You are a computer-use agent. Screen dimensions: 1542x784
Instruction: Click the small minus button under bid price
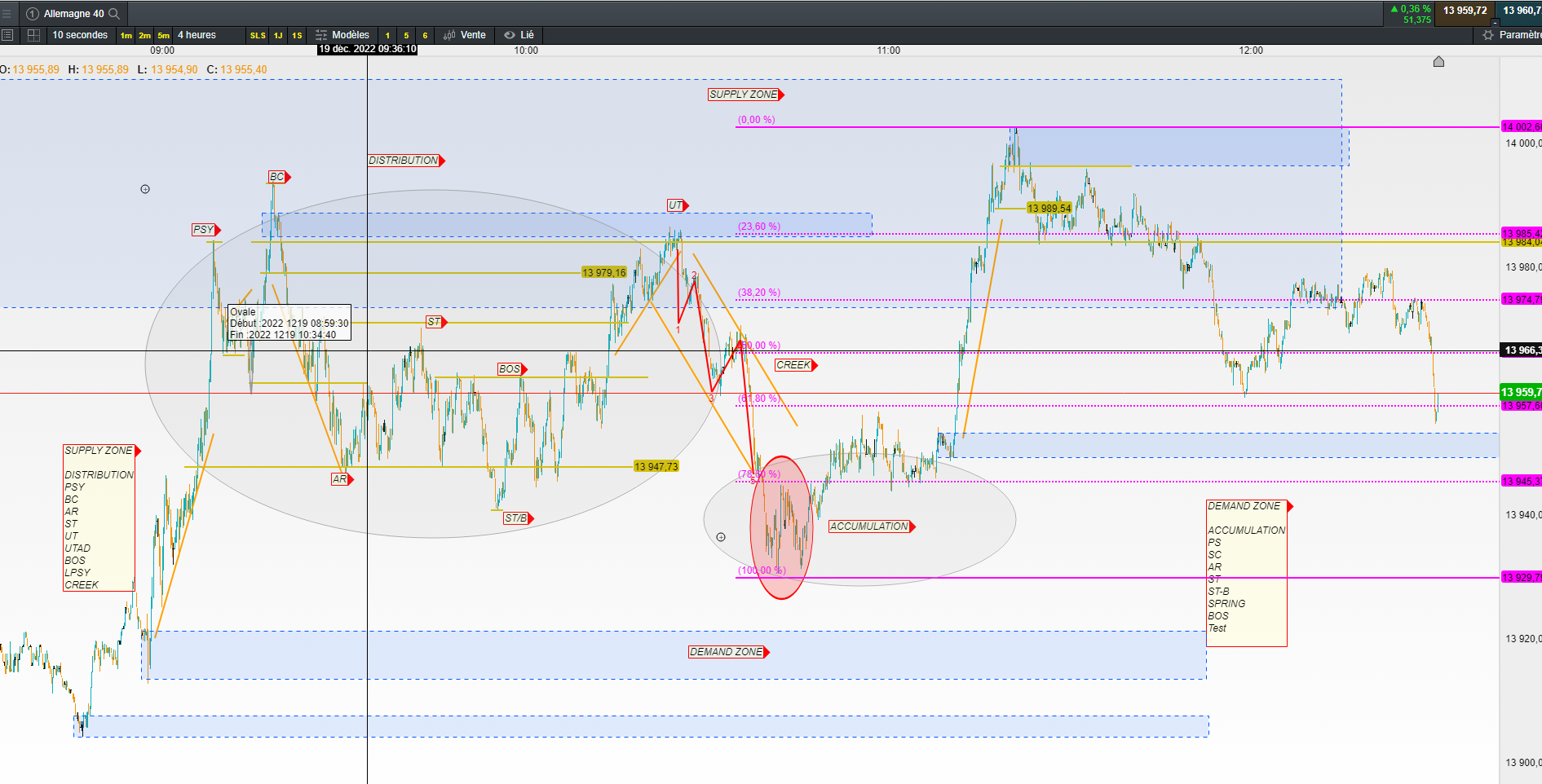click(1495, 22)
